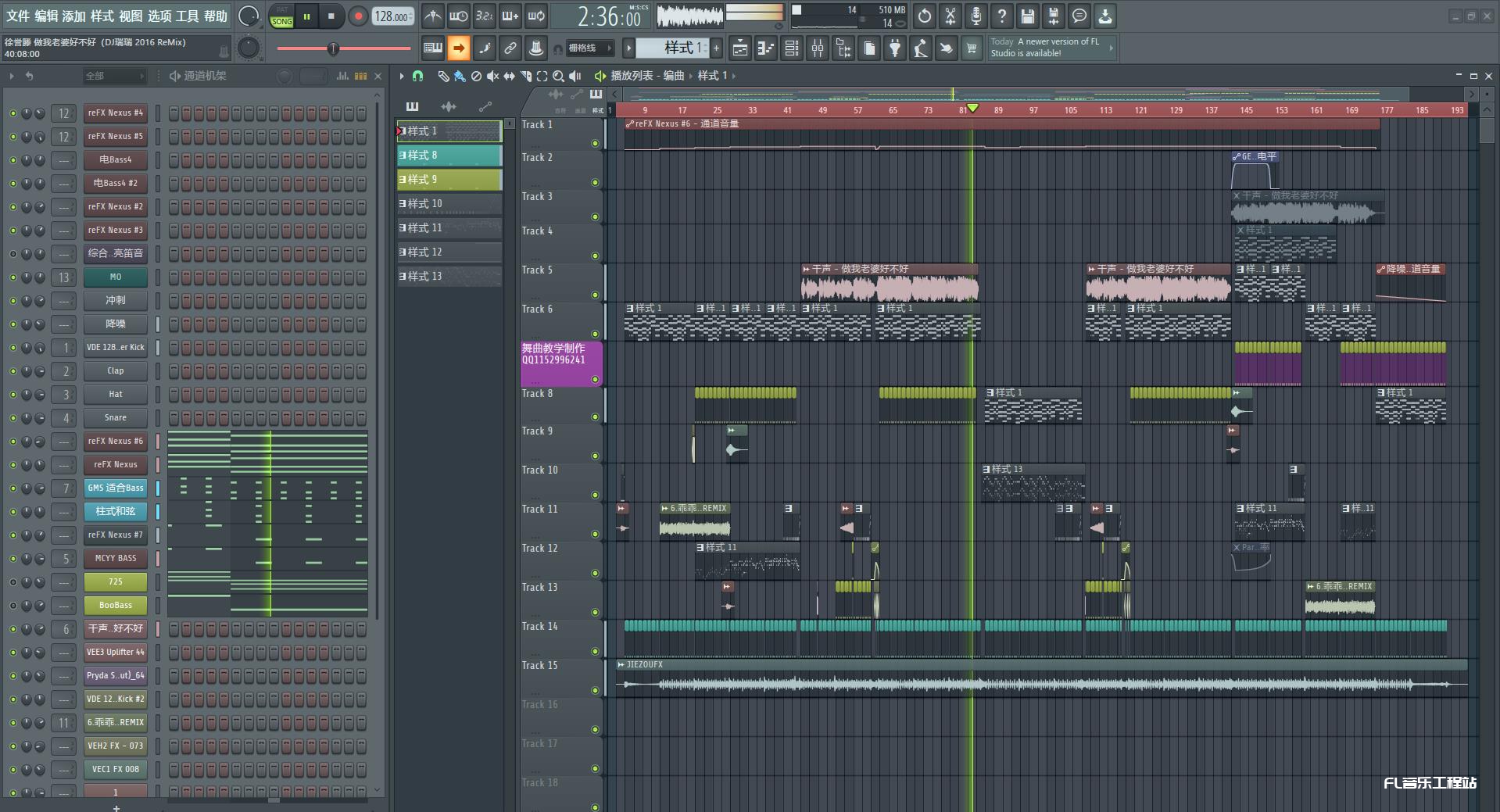Select the playlist zoom magnifier tool
The image size is (1500, 812).
tap(558, 76)
